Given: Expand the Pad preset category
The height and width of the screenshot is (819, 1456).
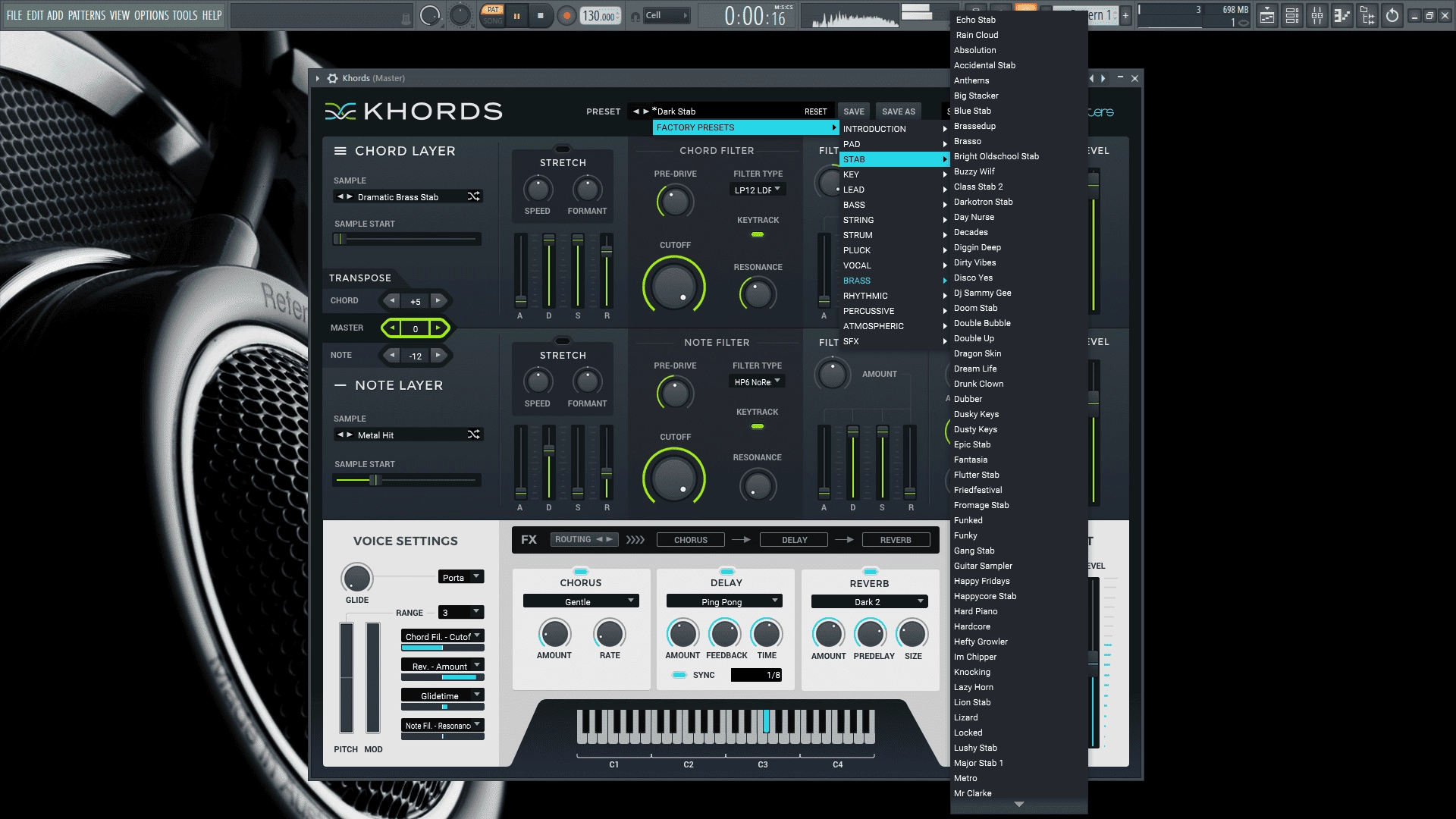Looking at the screenshot, I should tap(894, 144).
